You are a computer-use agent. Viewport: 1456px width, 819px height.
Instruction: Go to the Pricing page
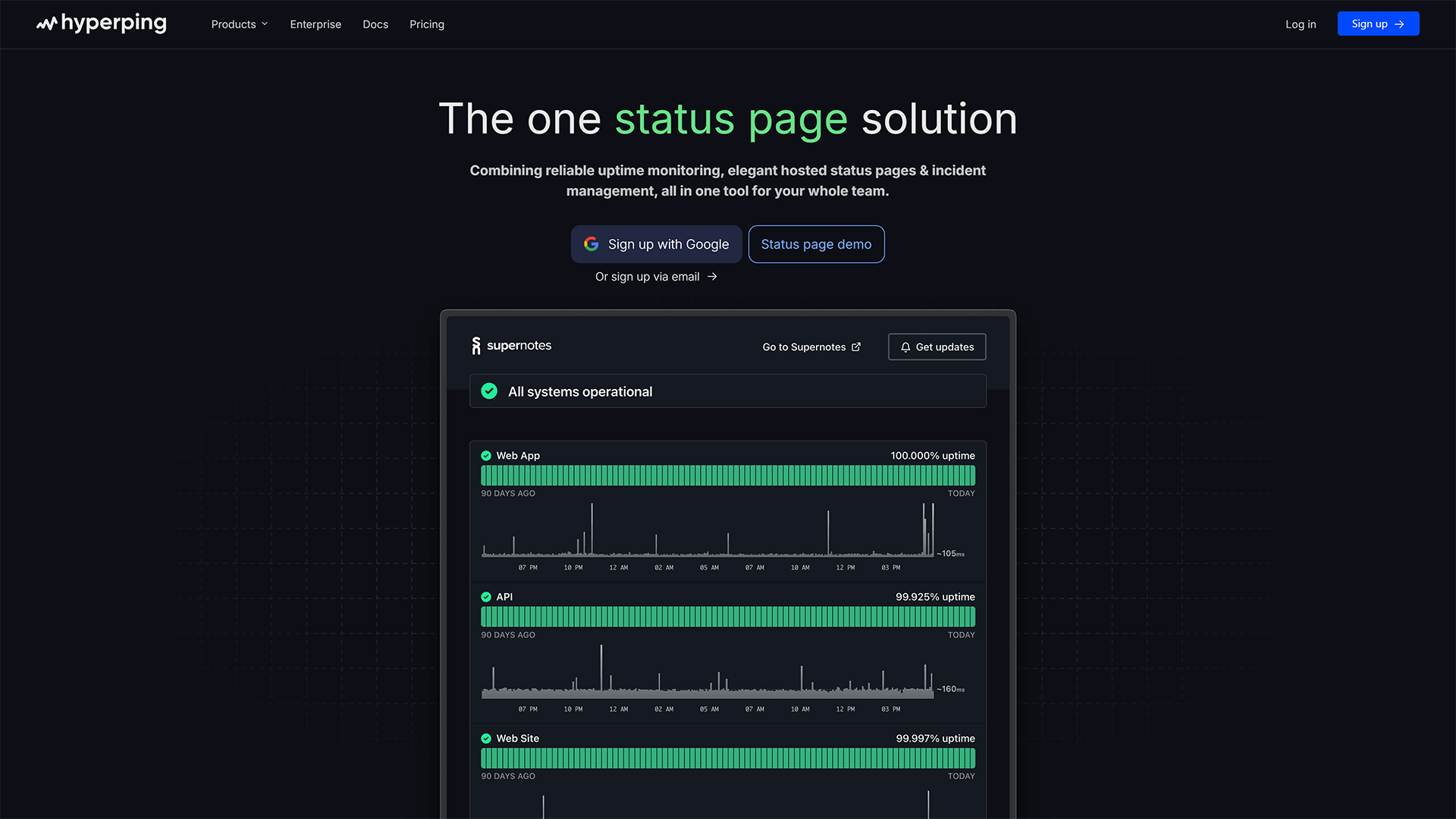pos(427,24)
